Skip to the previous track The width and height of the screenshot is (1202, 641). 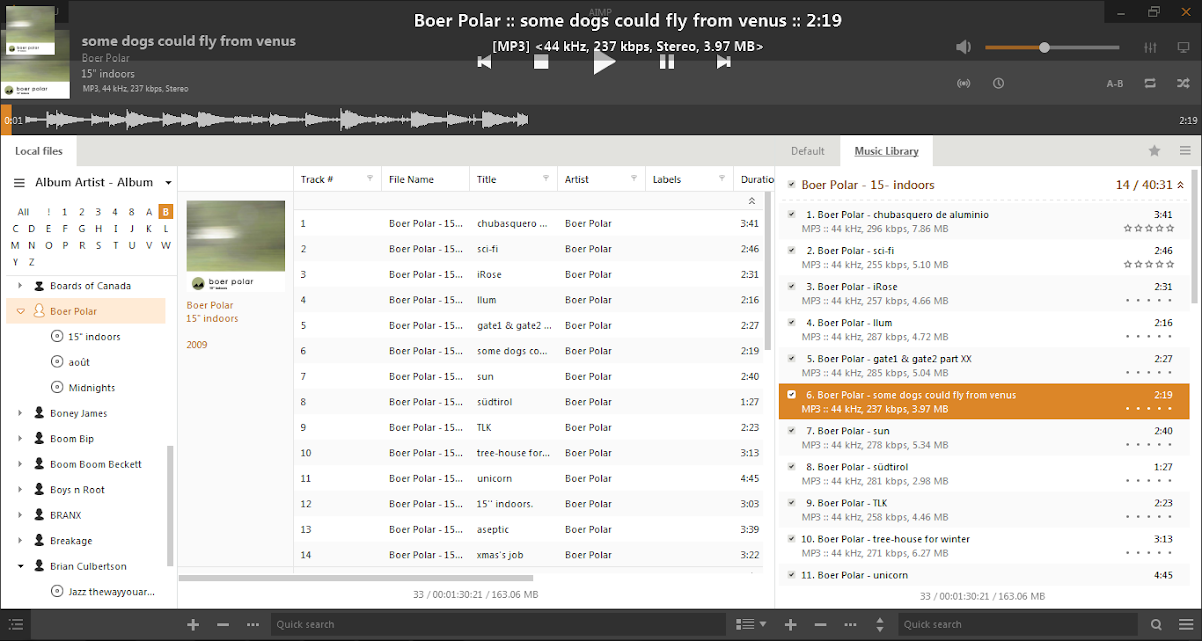pos(484,62)
